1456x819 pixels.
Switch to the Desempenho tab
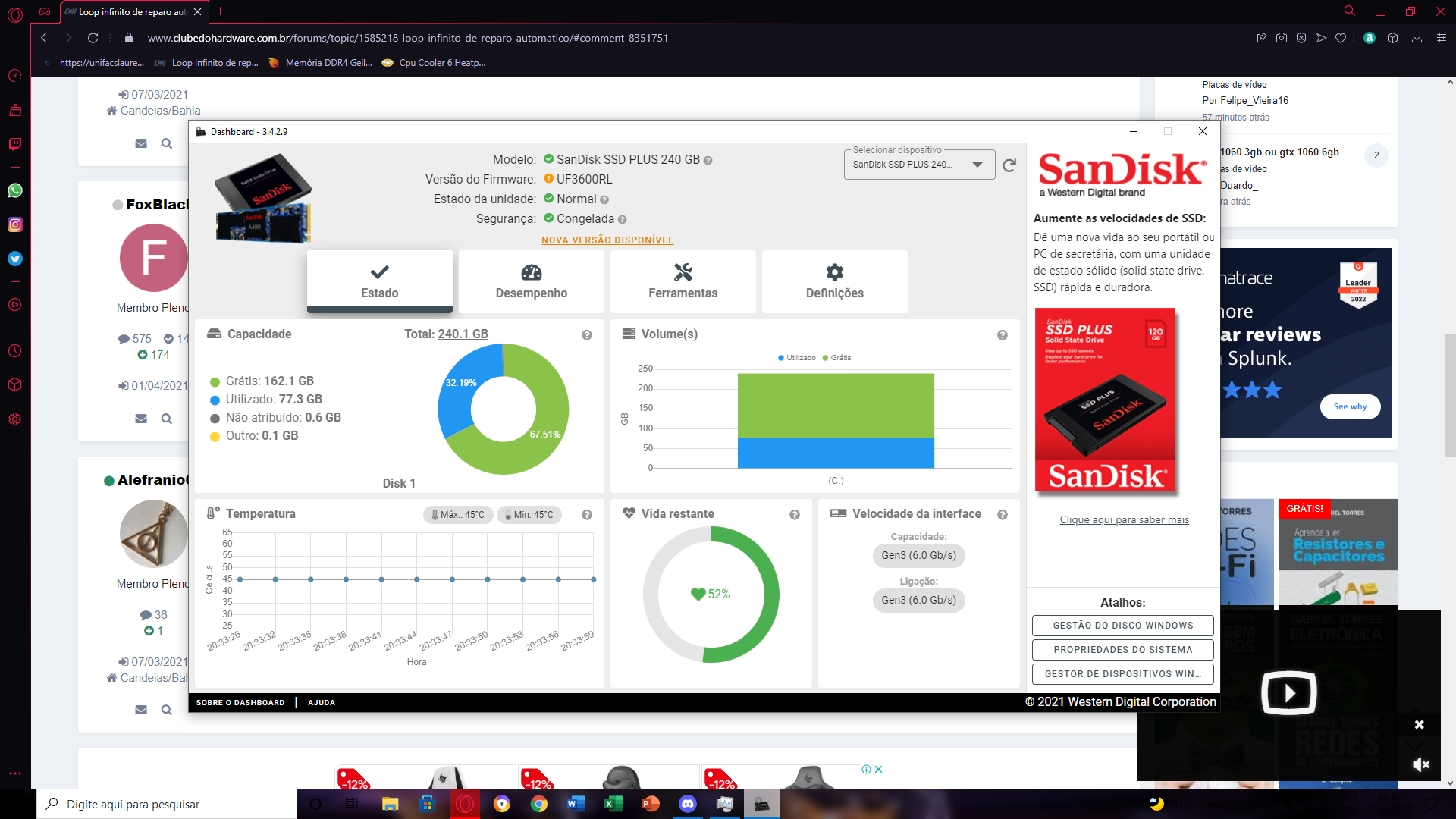532,281
